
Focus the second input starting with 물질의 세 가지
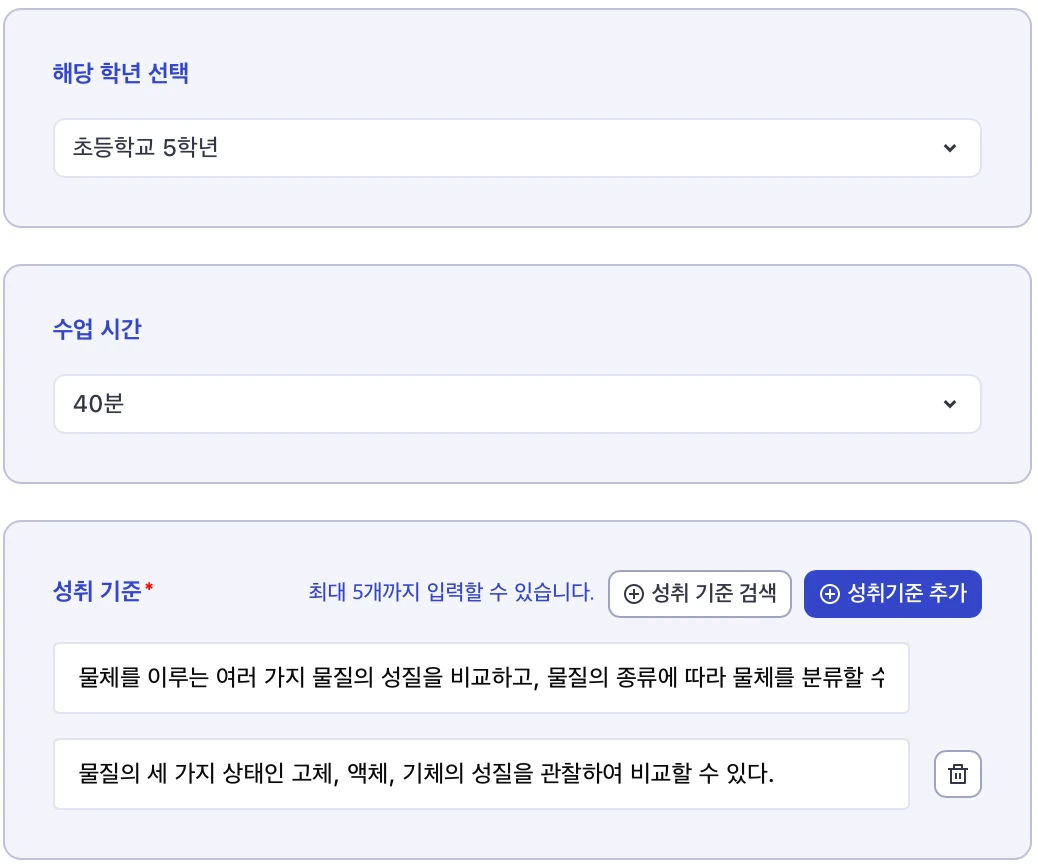(x=481, y=774)
